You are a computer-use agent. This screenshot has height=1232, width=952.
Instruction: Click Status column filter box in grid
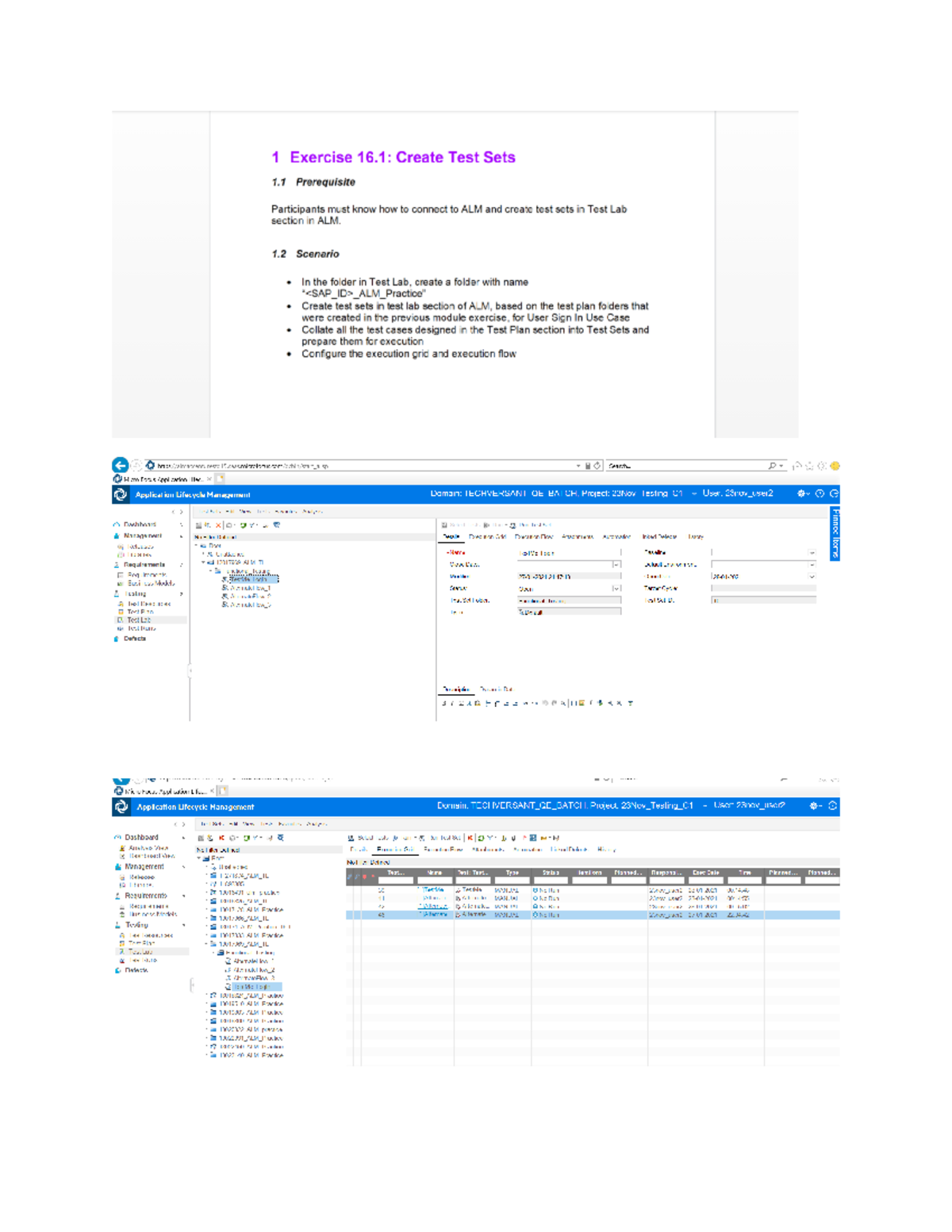pos(551,881)
